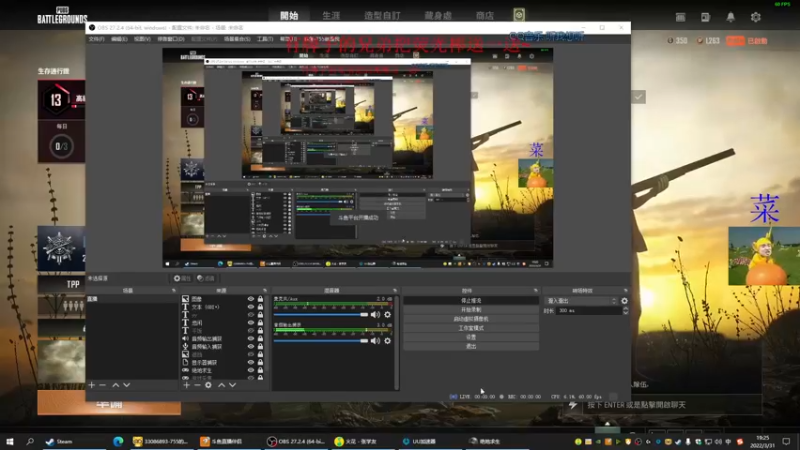Move scene up in Scenes panel

[x=116, y=385]
